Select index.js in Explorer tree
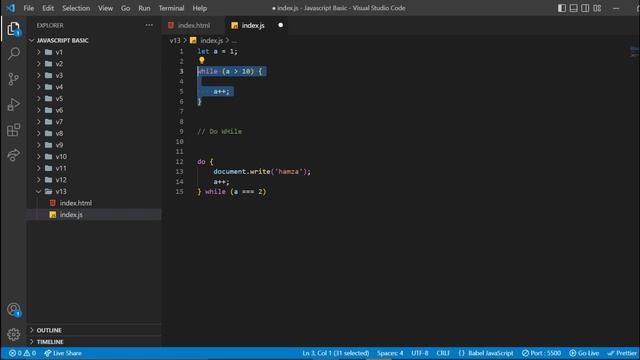The width and height of the screenshot is (640, 360). coord(71,215)
